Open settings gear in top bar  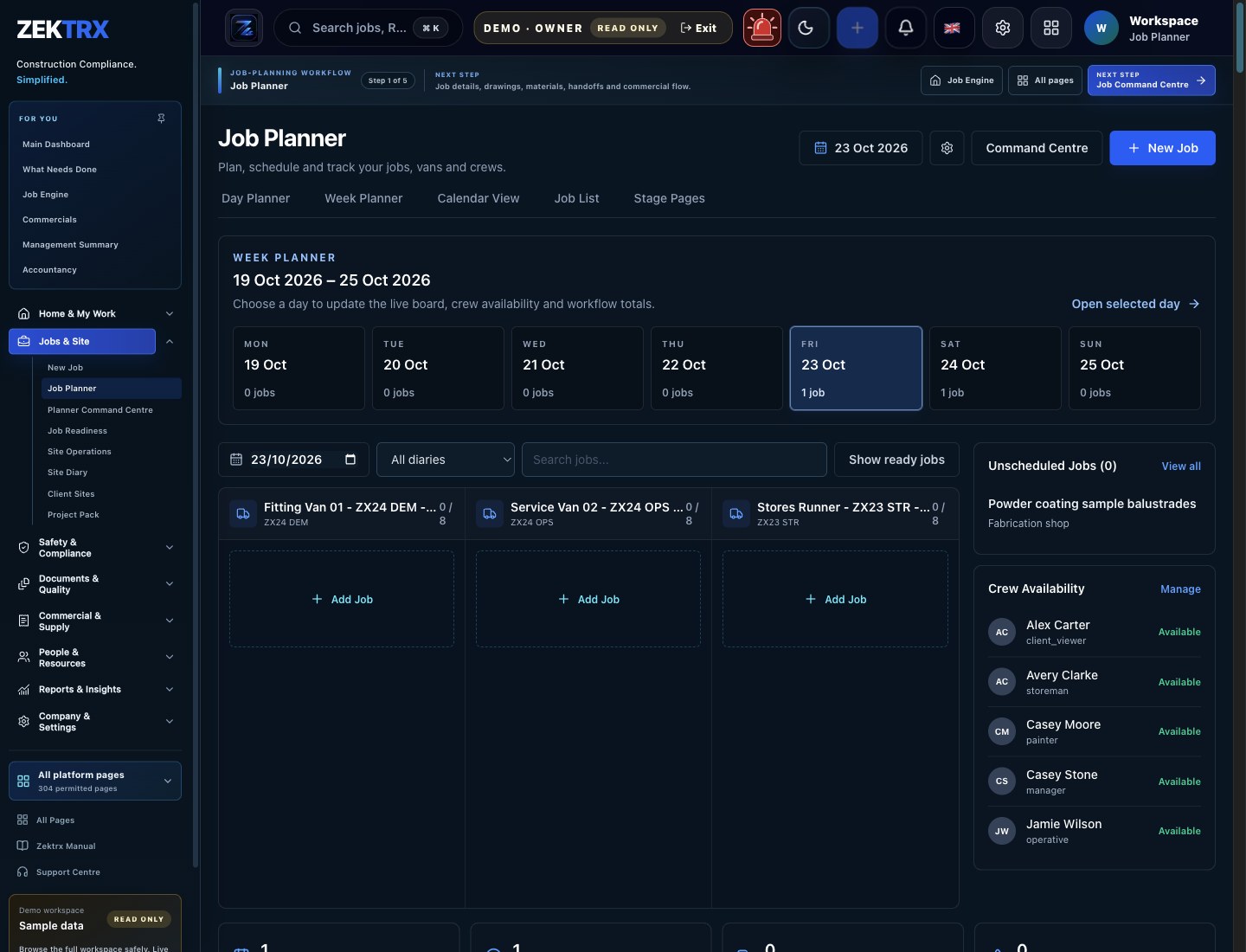1003,28
